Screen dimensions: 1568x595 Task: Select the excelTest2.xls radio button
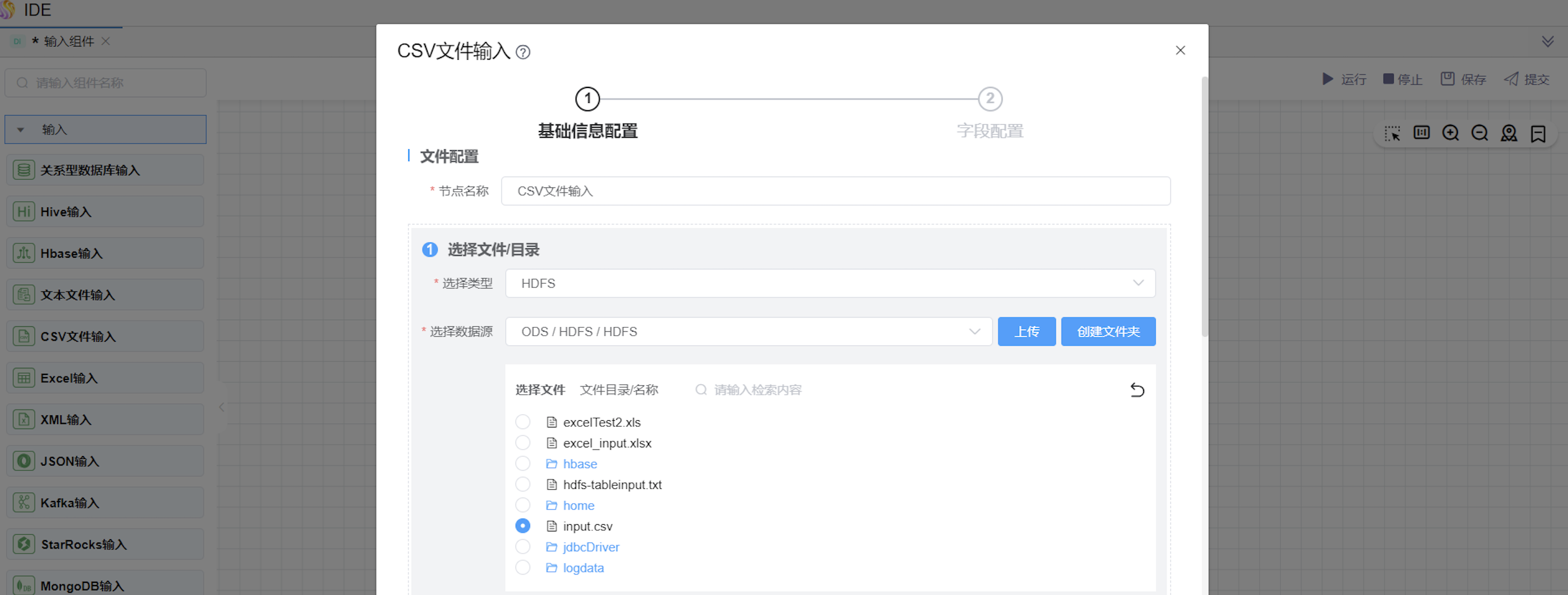tap(522, 422)
